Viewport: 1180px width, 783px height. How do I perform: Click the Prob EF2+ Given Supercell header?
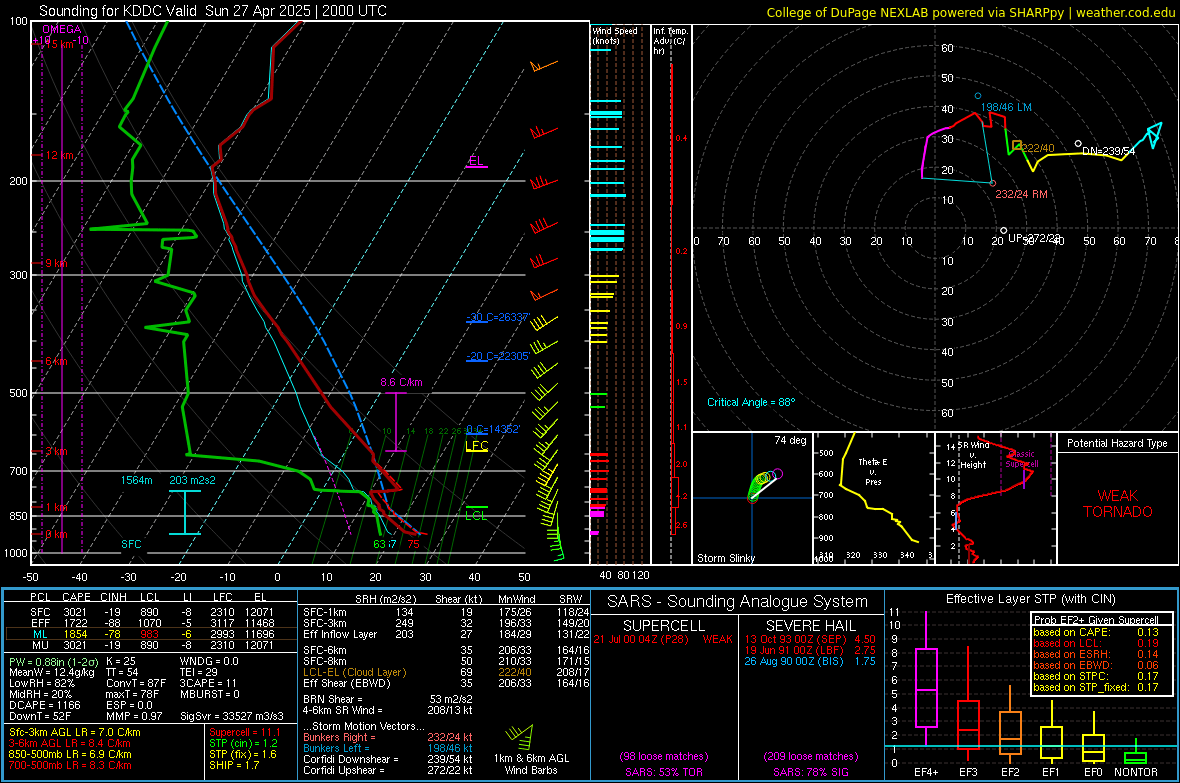point(1096,620)
